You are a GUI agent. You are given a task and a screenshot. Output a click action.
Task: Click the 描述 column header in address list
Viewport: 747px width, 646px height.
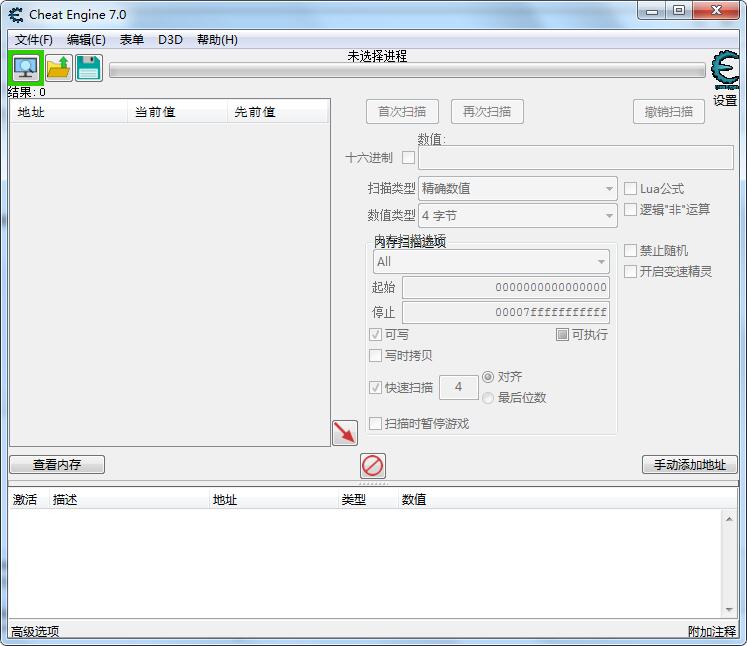tap(129, 499)
